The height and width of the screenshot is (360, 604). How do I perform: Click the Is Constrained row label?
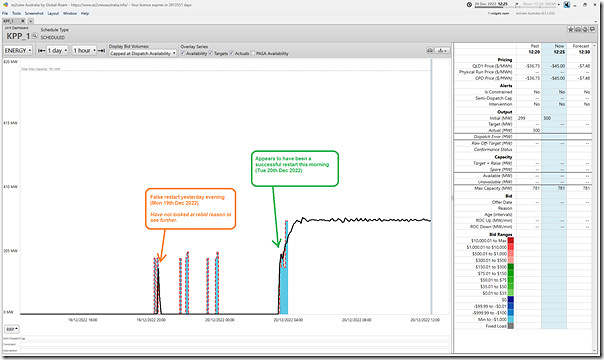click(498, 92)
